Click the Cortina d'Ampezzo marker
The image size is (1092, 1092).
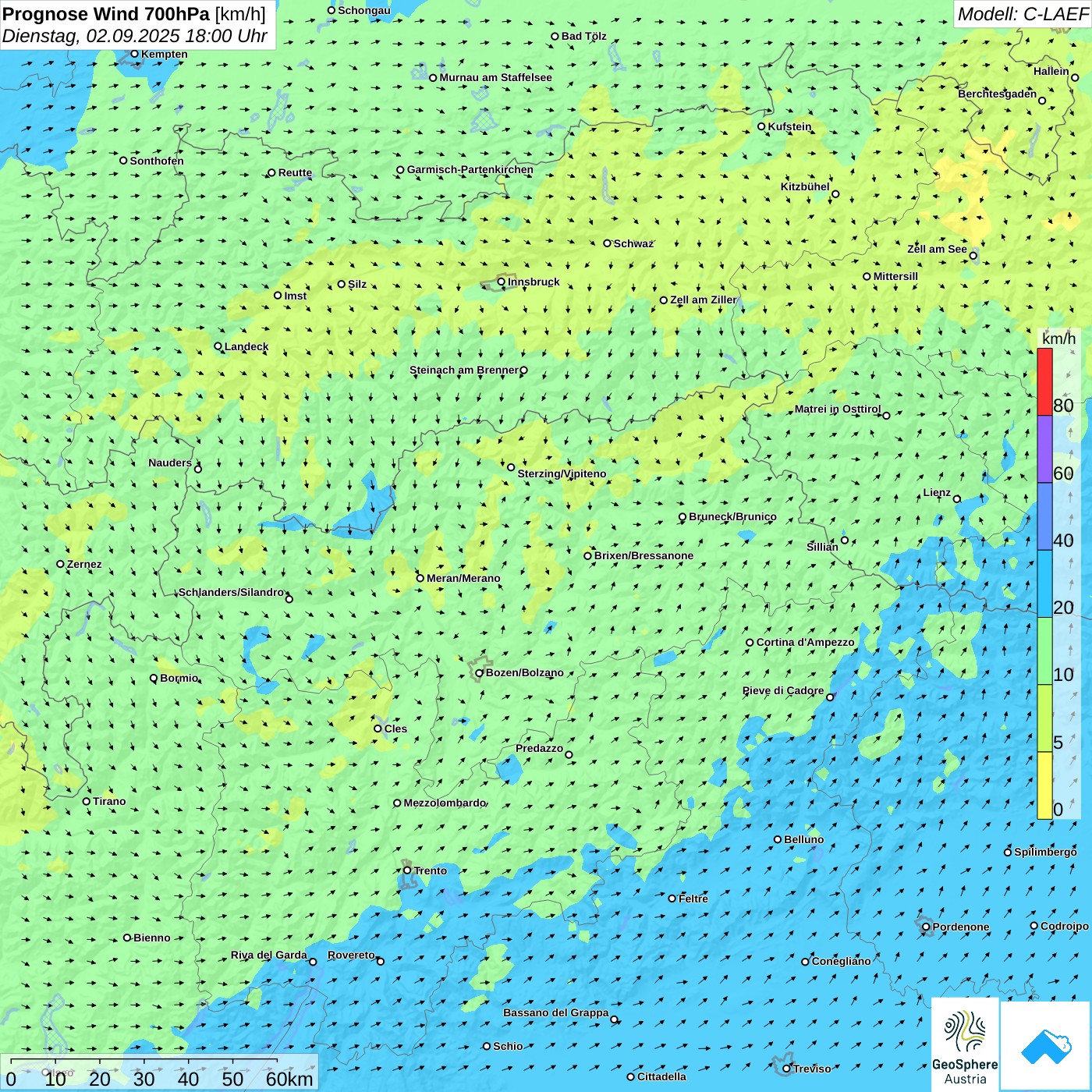750,643
